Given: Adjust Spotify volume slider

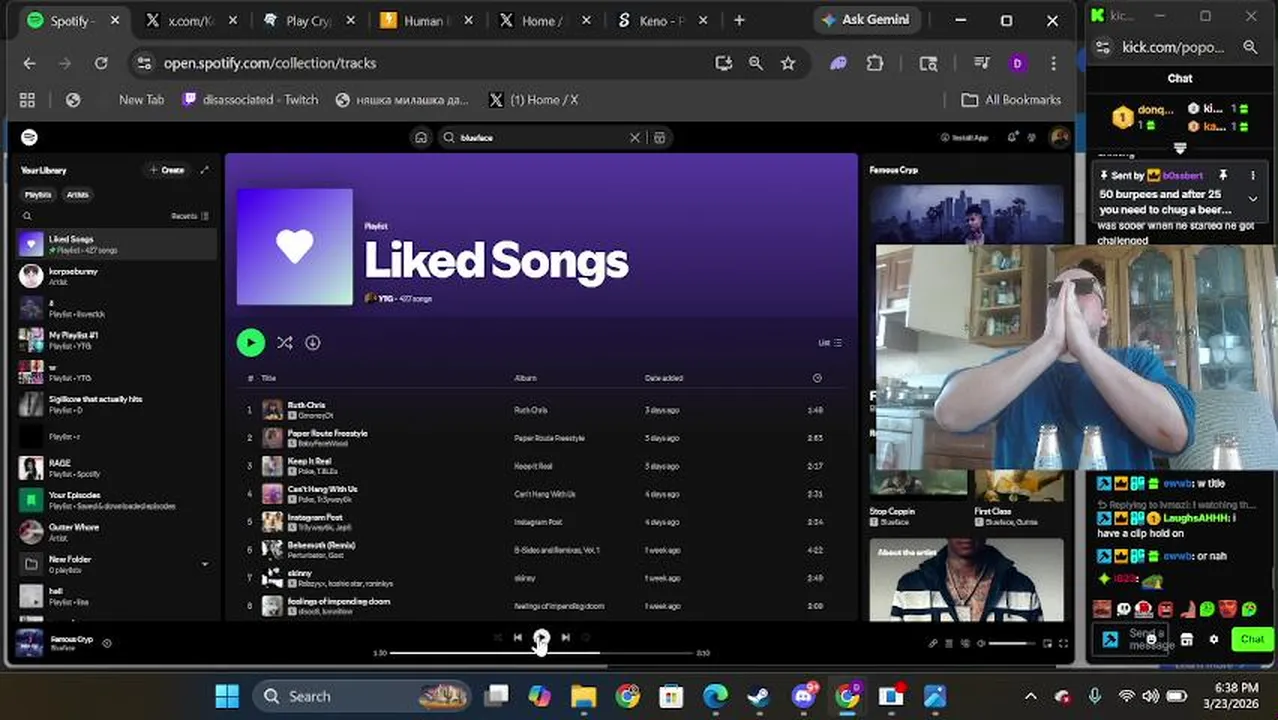Looking at the screenshot, I should [x=1012, y=644].
